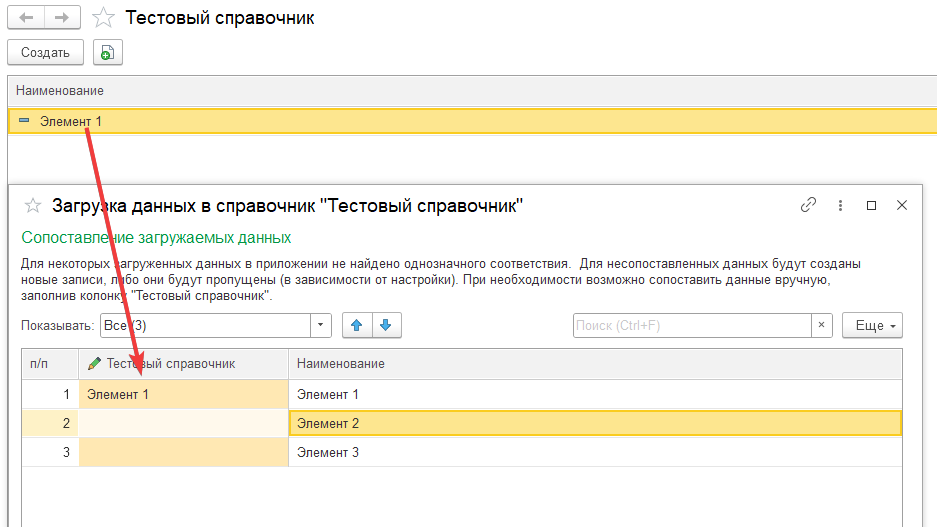This screenshot has width=937, height=527.
Task: Click the back navigation arrow
Action: point(26,18)
